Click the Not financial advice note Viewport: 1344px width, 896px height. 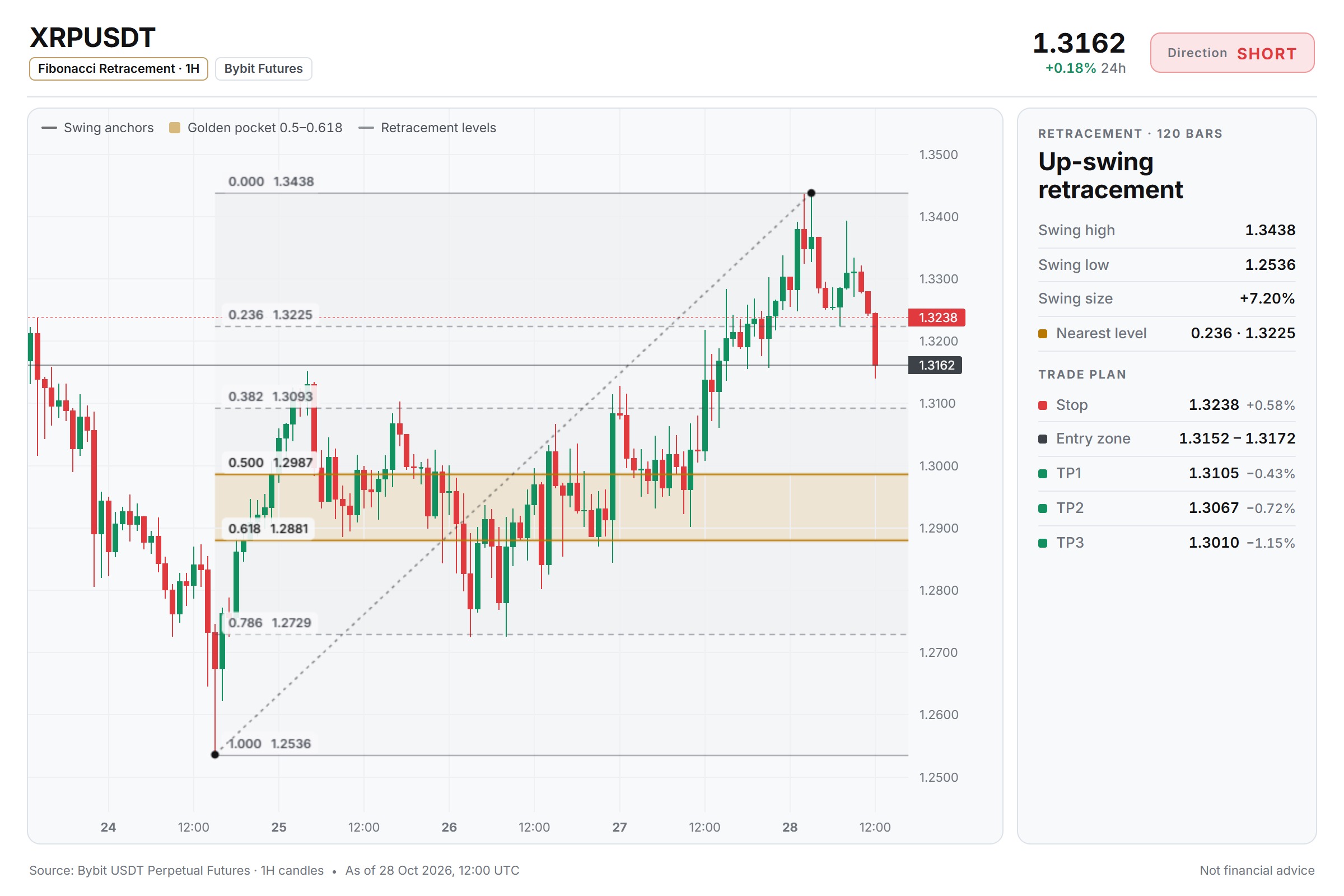tap(1257, 870)
